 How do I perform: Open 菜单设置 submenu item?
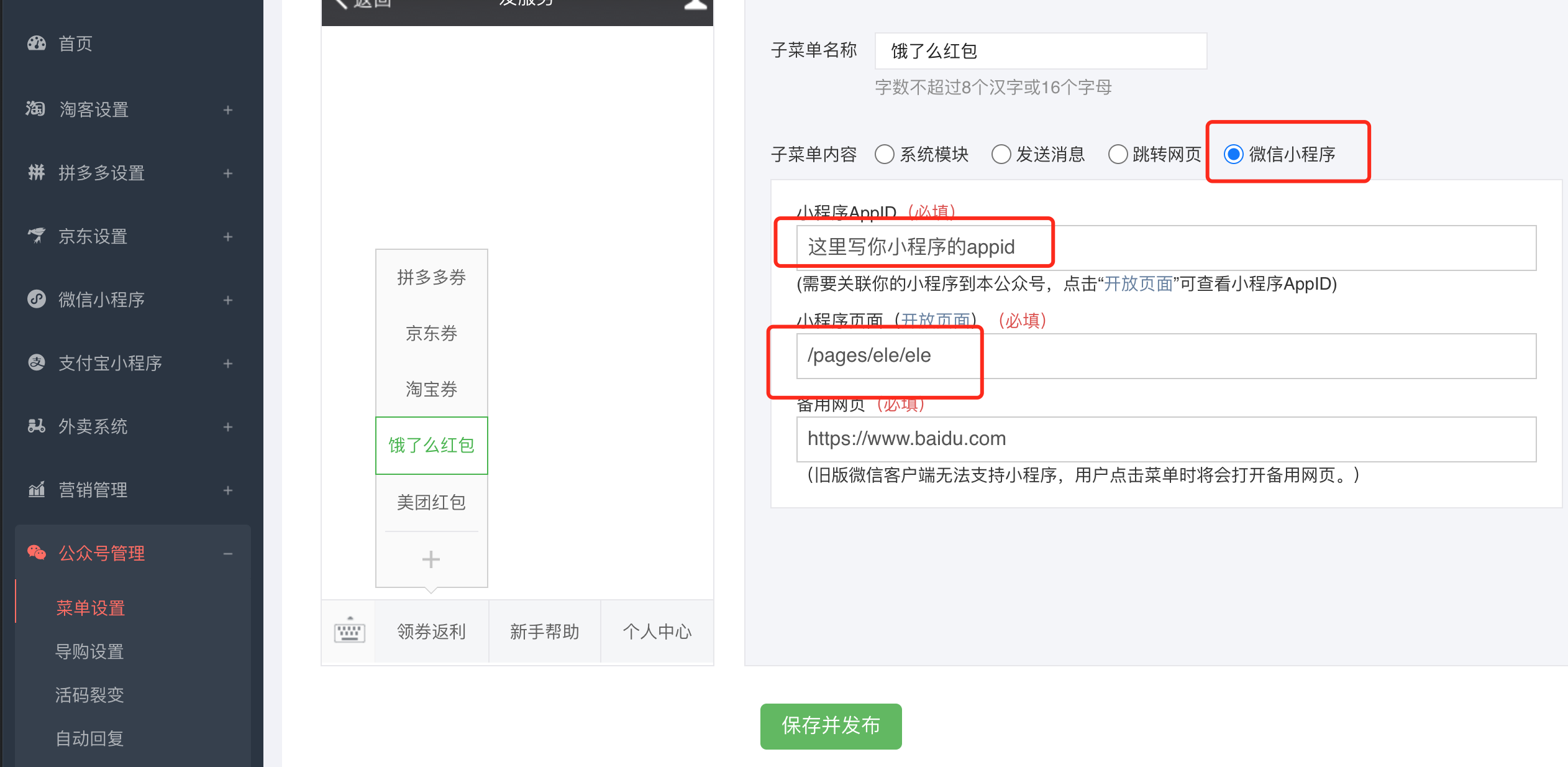coord(90,608)
